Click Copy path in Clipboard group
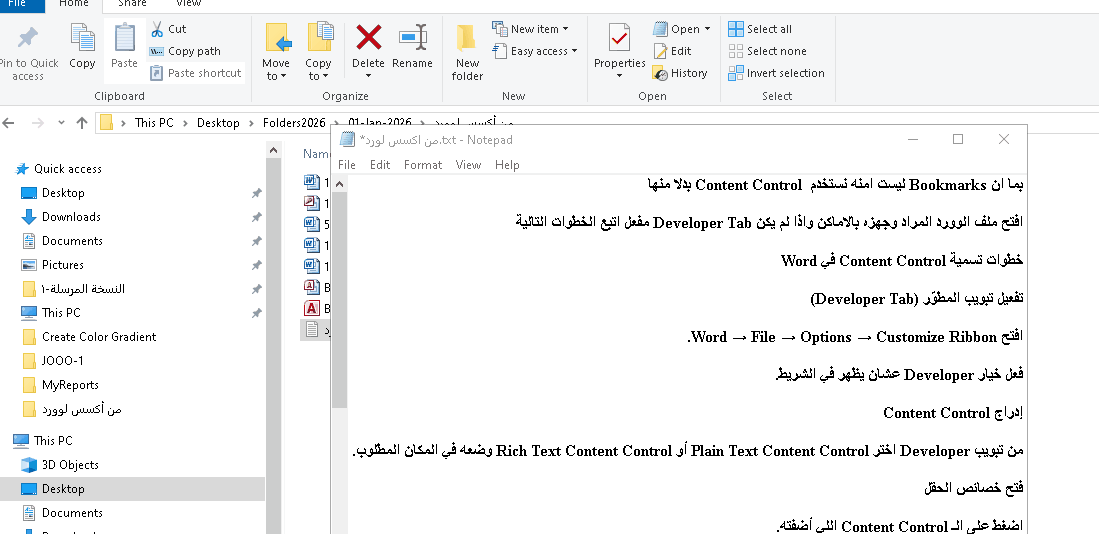 185,51
